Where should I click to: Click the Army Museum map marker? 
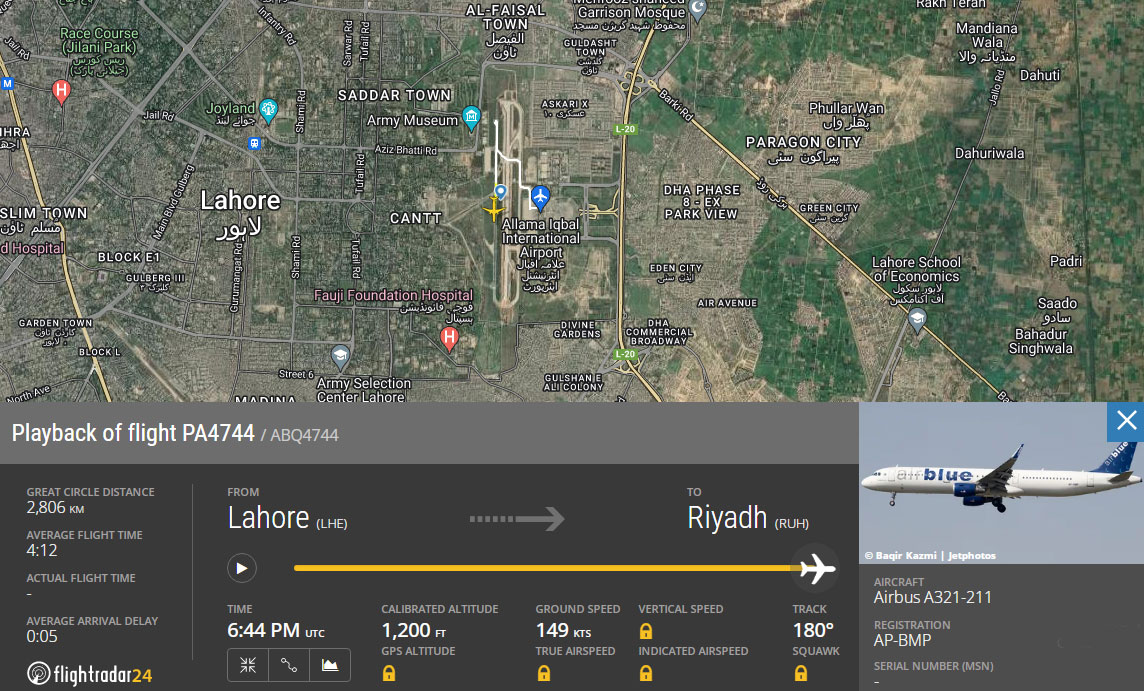(471, 118)
